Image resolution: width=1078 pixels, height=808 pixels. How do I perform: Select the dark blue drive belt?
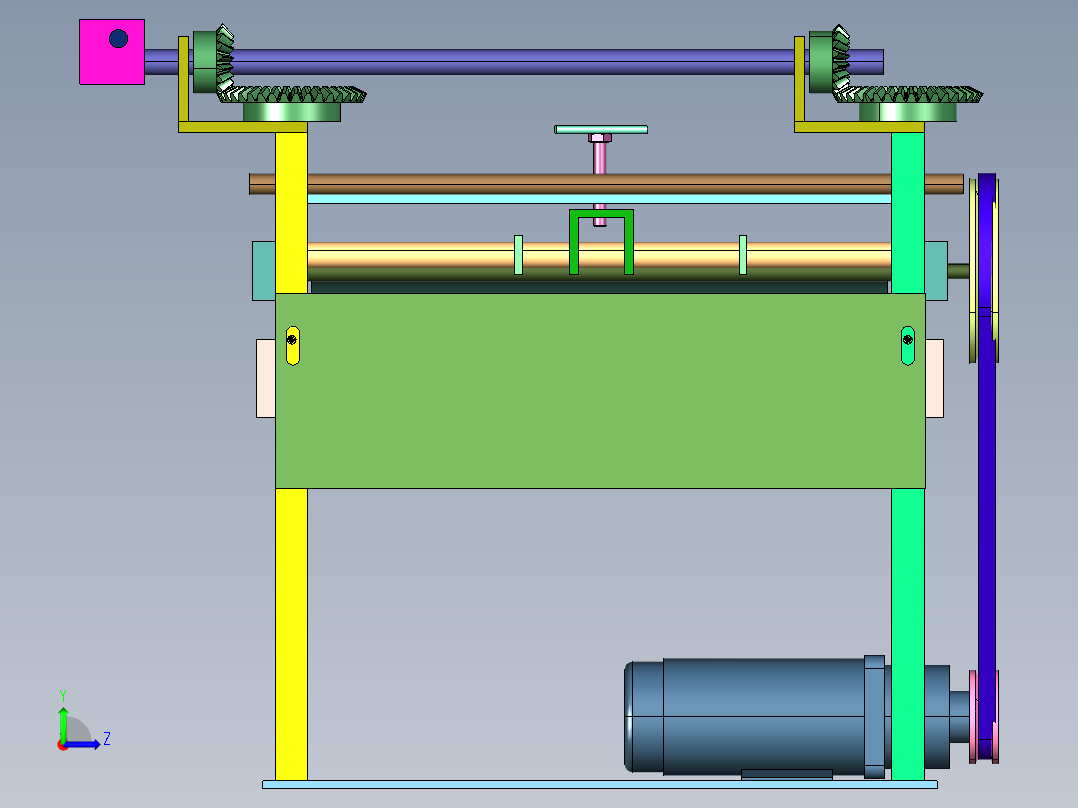pyautogui.click(x=987, y=468)
